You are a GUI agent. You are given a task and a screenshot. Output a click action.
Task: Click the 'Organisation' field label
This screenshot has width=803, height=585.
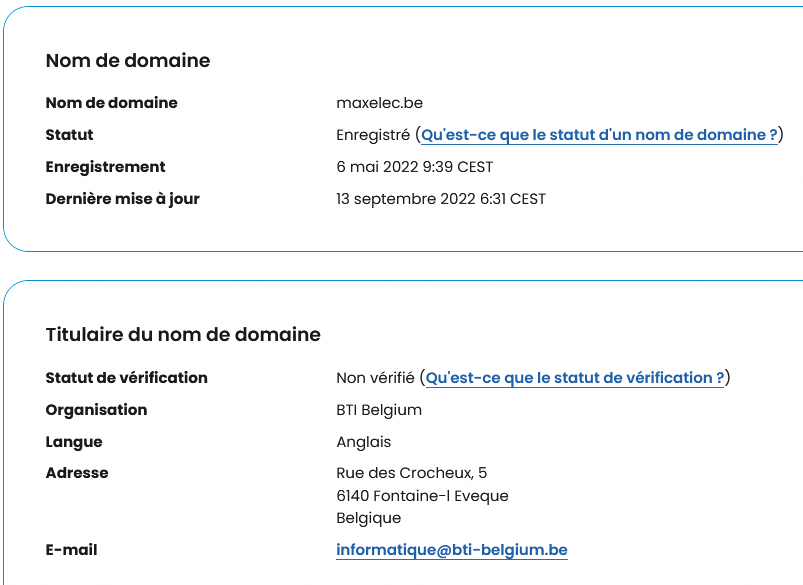coord(96,410)
